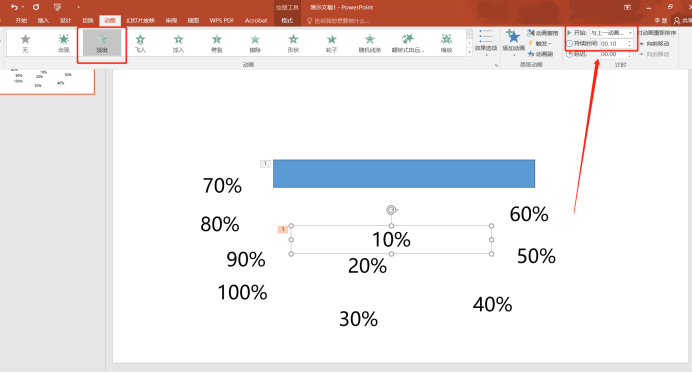Click the 40% text on the slide
The height and width of the screenshot is (373, 692).
493,304
